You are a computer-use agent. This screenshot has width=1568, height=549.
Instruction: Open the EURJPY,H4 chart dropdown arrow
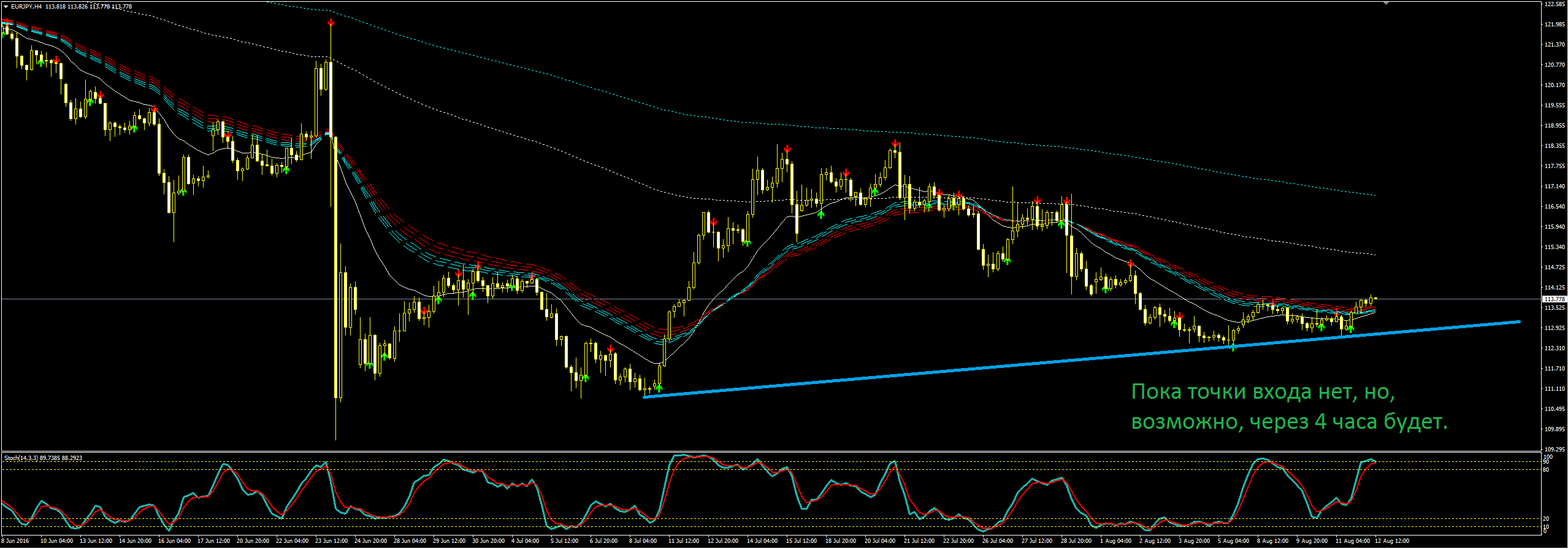point(6,7)
